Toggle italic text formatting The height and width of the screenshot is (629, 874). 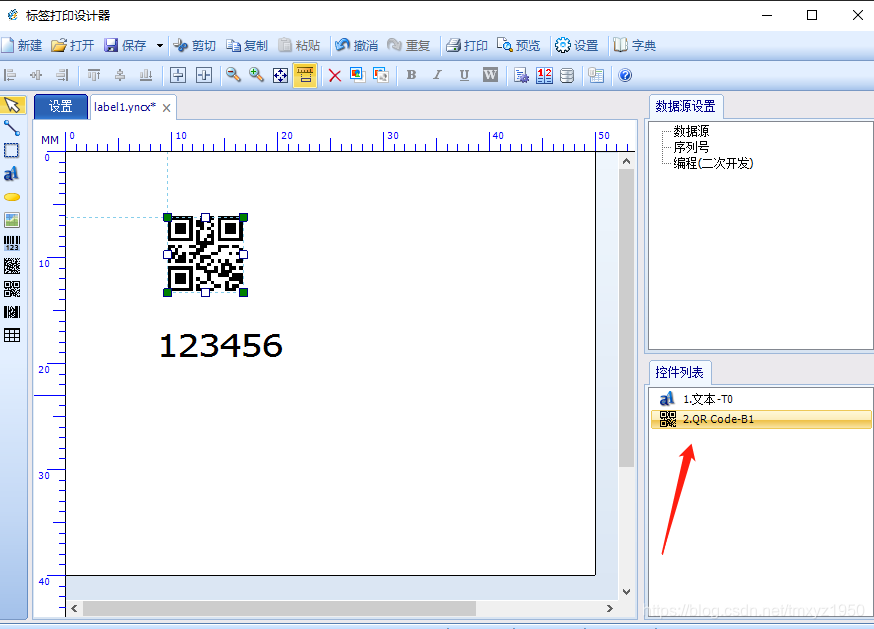438,75
